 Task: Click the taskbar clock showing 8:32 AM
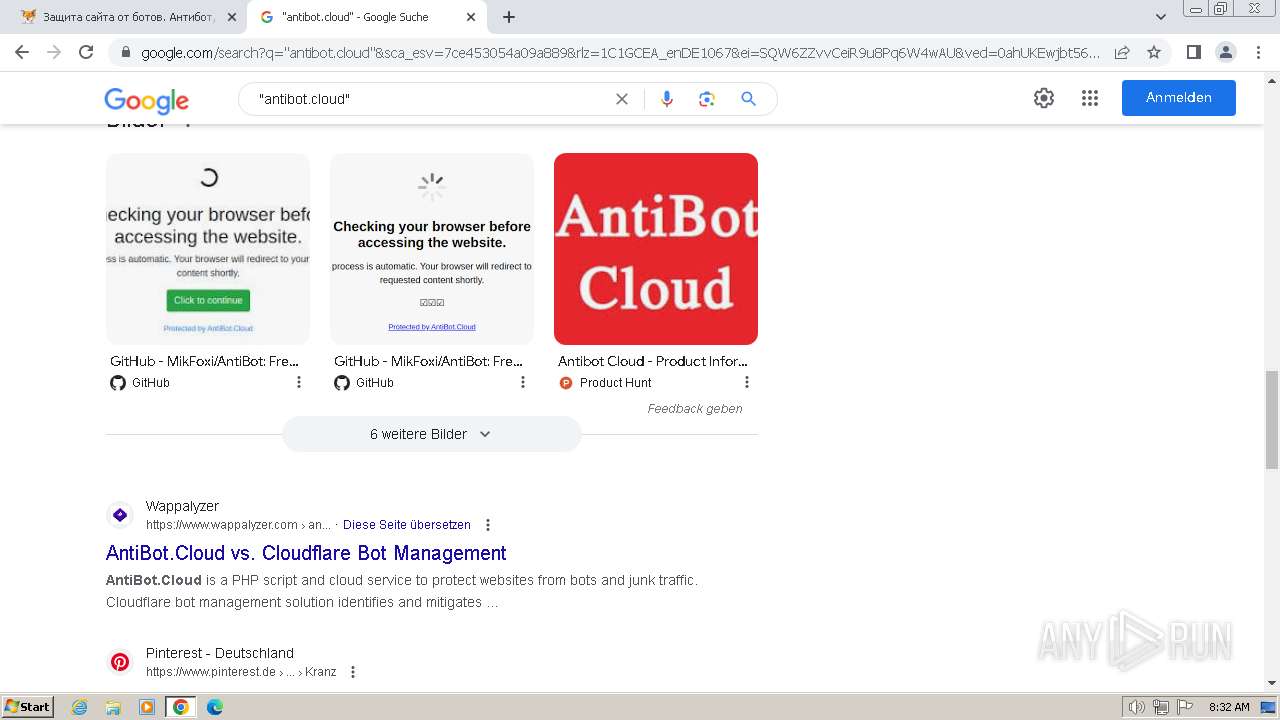[1229, 707]
